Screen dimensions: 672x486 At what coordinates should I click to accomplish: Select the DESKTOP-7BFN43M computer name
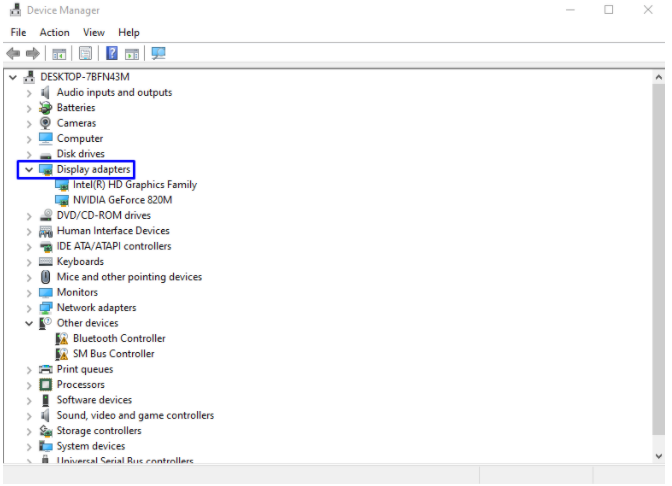pyautogui.click(x=85, y=77)
